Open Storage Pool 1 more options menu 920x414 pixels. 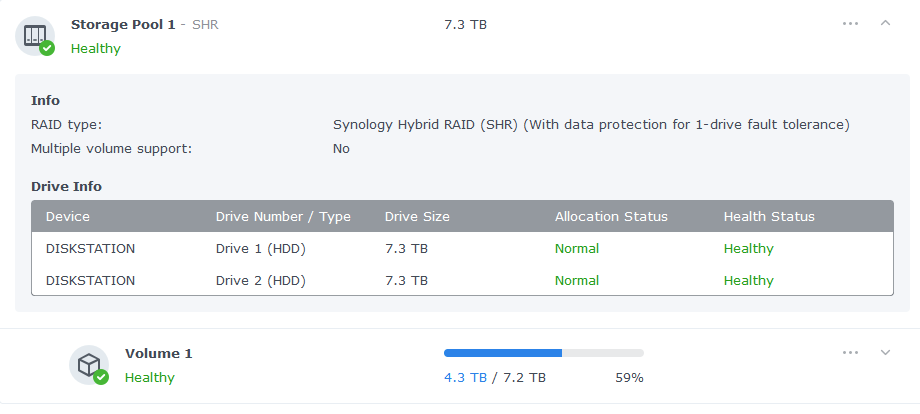pyautogui.click(x=850, y=23)
